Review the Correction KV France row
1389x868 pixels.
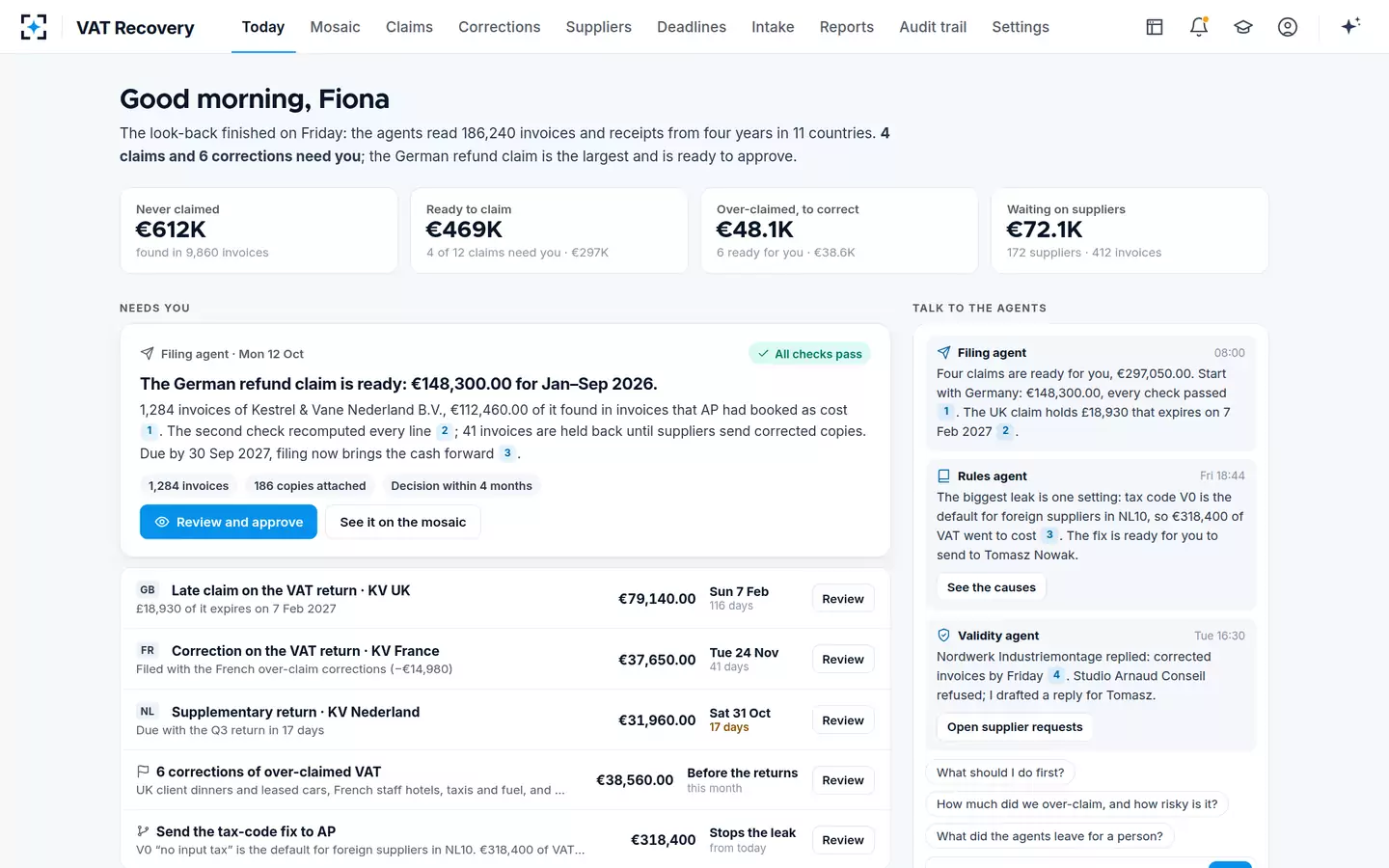pyautogui.click(x=843, y=660)
